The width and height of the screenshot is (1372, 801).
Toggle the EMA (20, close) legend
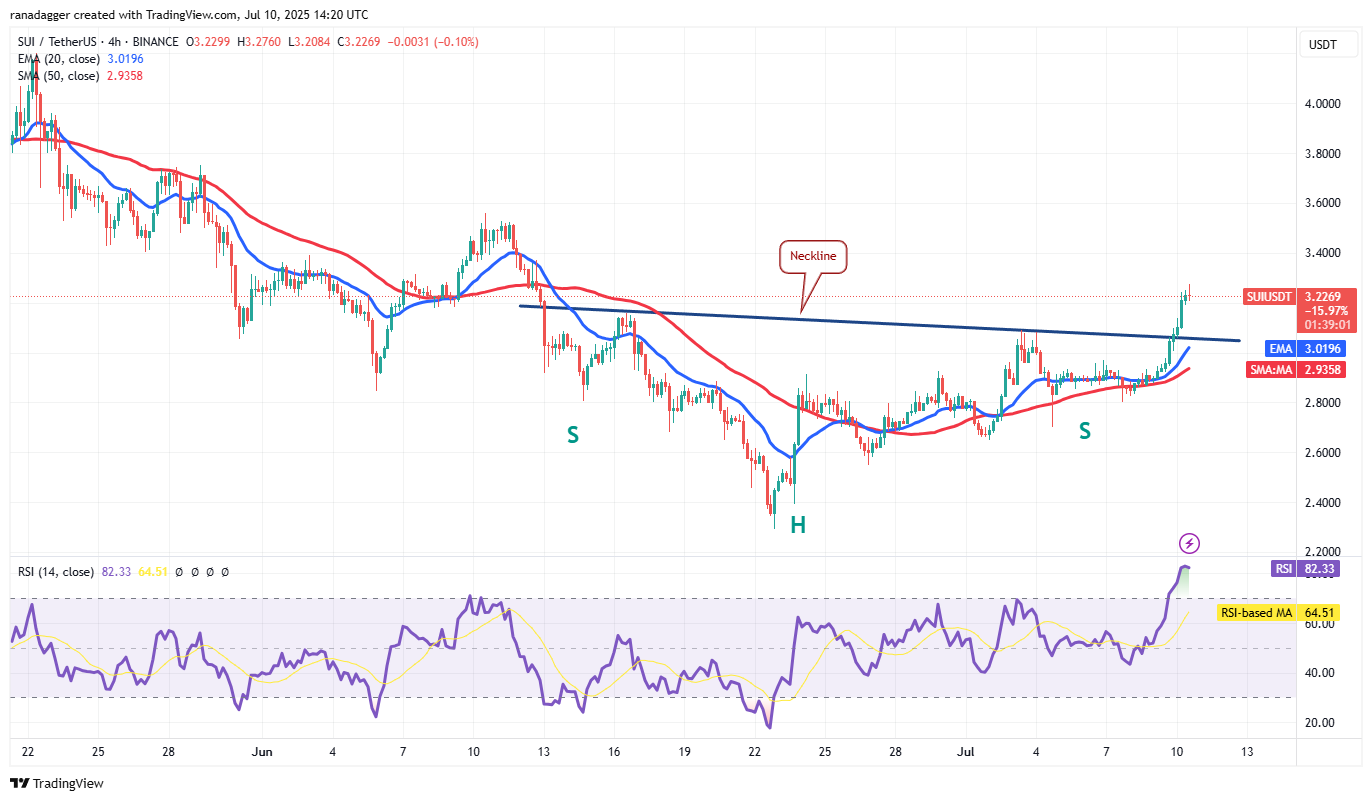(56, 59)
